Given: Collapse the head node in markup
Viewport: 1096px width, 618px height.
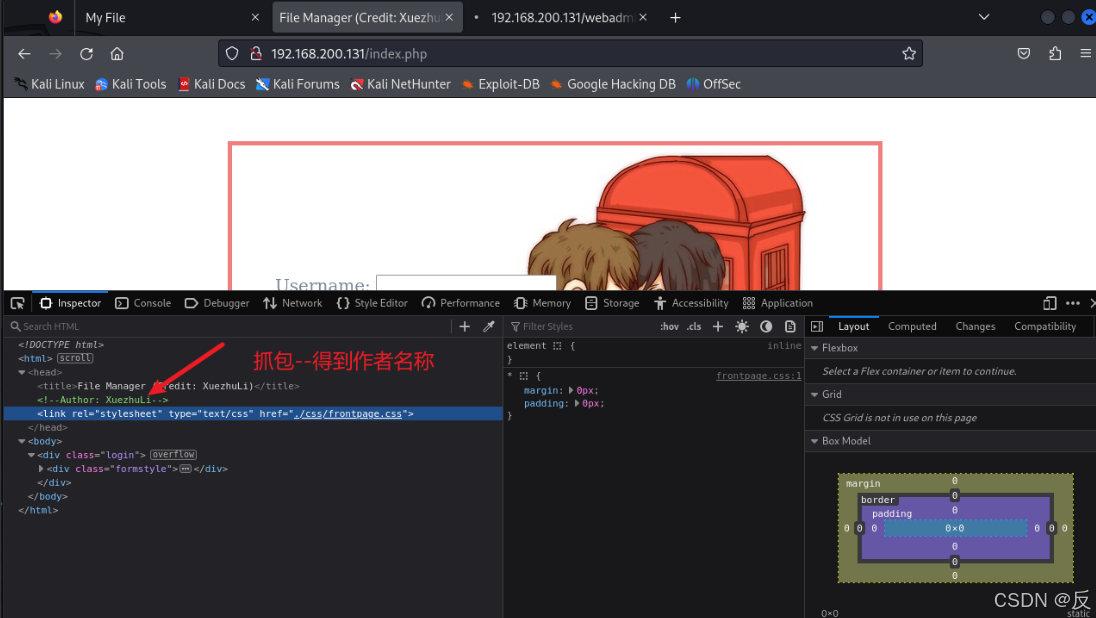Looking at the screenshot, I should tap(22, 373).
